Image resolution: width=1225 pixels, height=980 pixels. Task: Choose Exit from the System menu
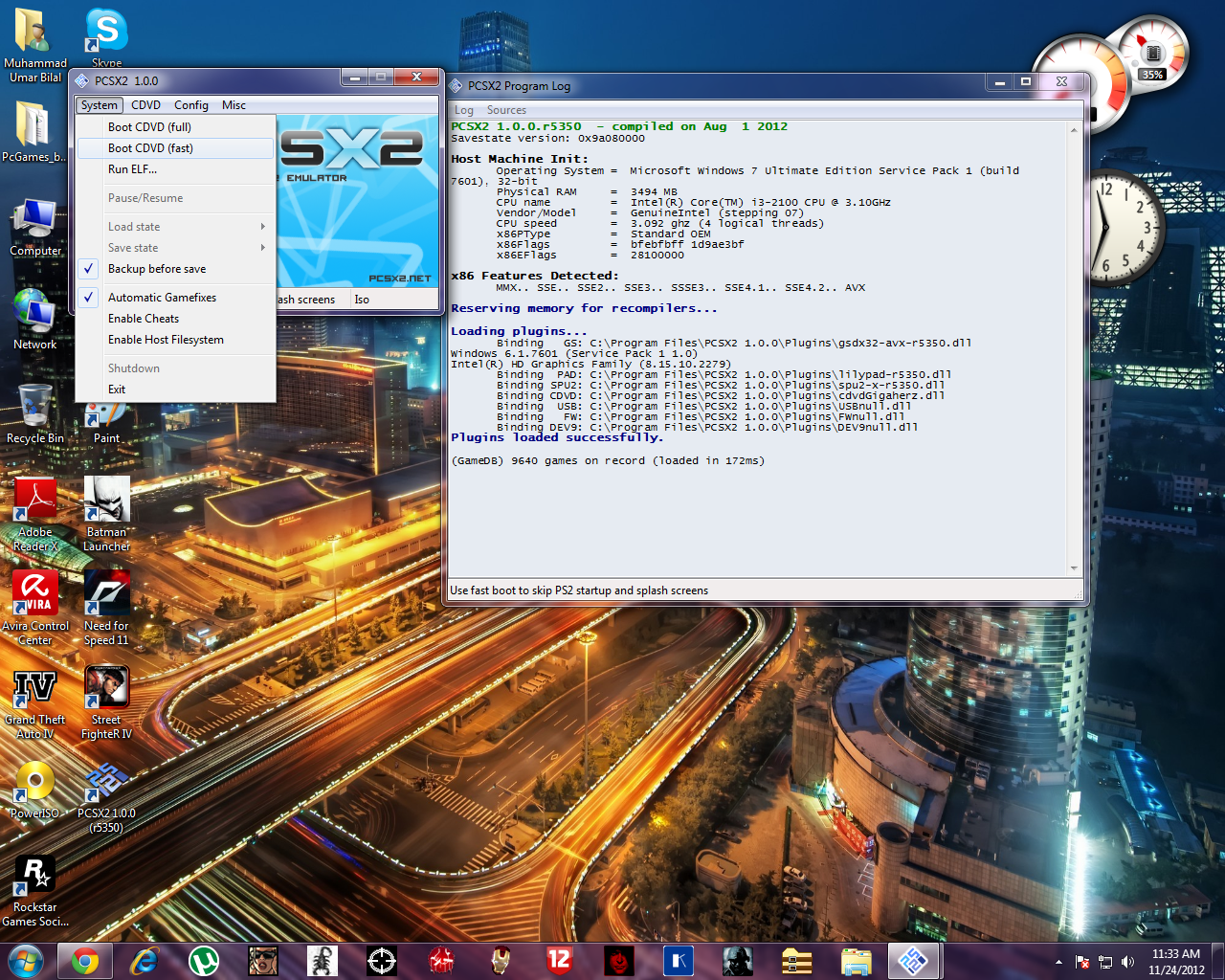point(175,390)
